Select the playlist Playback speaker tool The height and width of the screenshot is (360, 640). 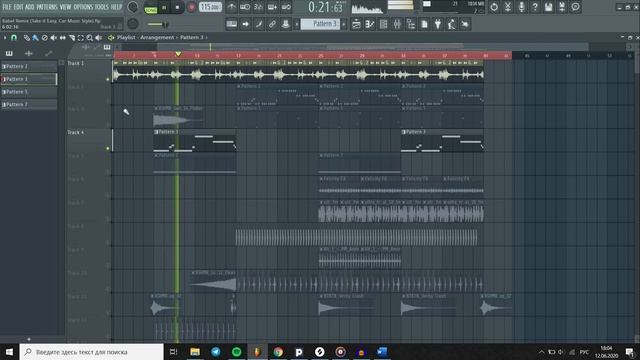click(x=98, y=38)
